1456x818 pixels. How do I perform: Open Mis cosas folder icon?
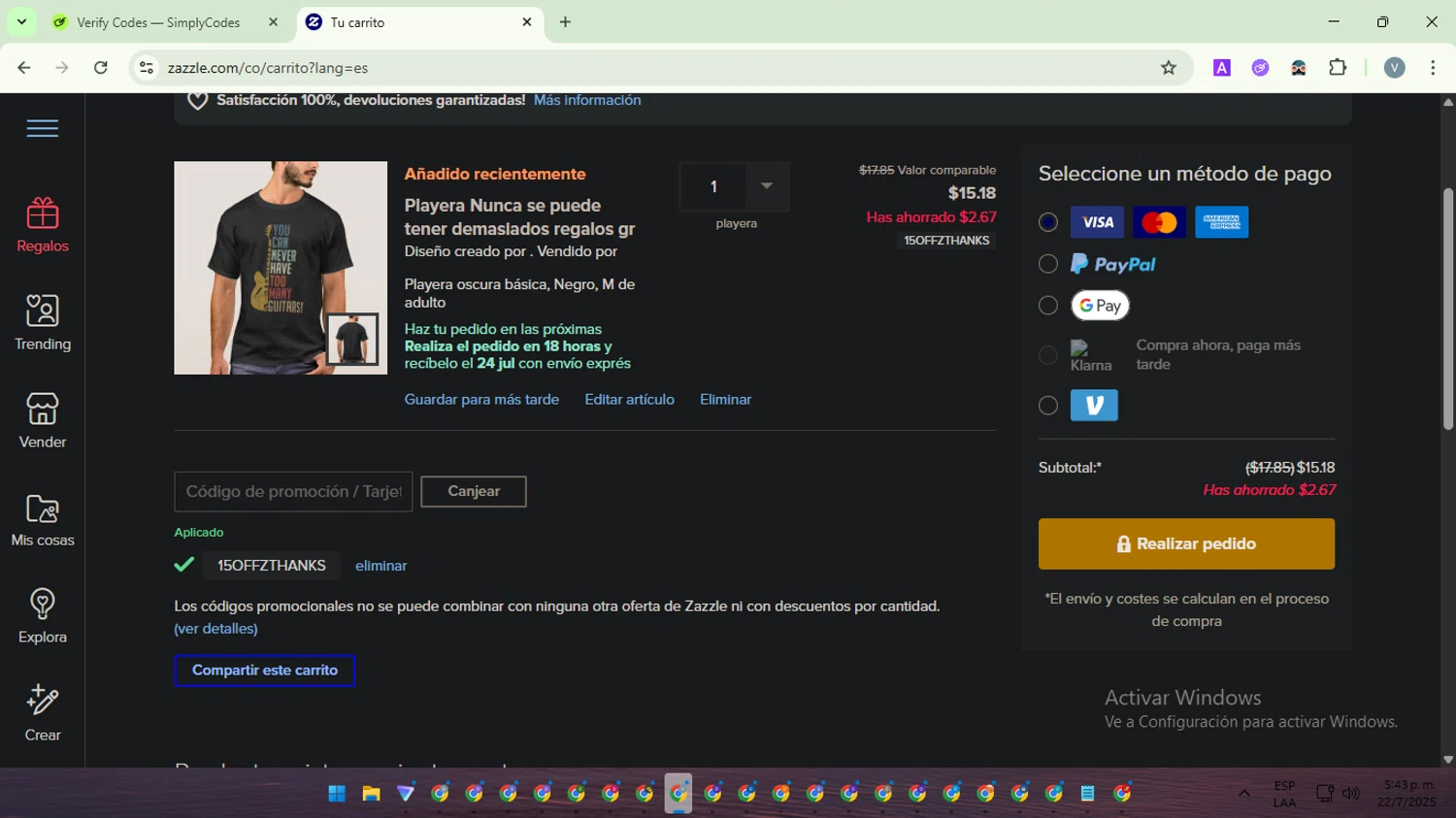43,507
